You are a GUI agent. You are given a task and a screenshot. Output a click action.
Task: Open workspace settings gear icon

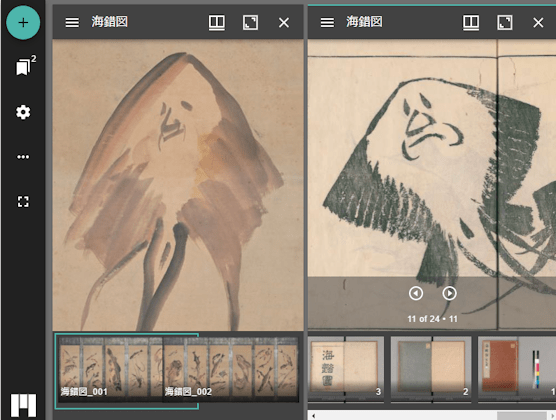23,112
